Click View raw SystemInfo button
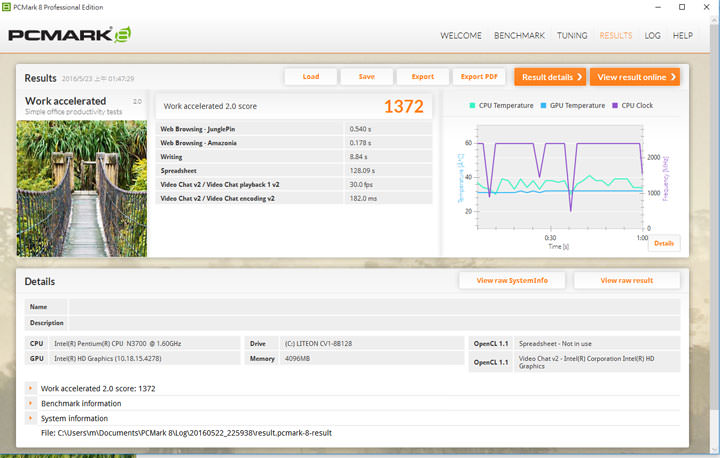The image size is (720, 458). pos(512,281)
